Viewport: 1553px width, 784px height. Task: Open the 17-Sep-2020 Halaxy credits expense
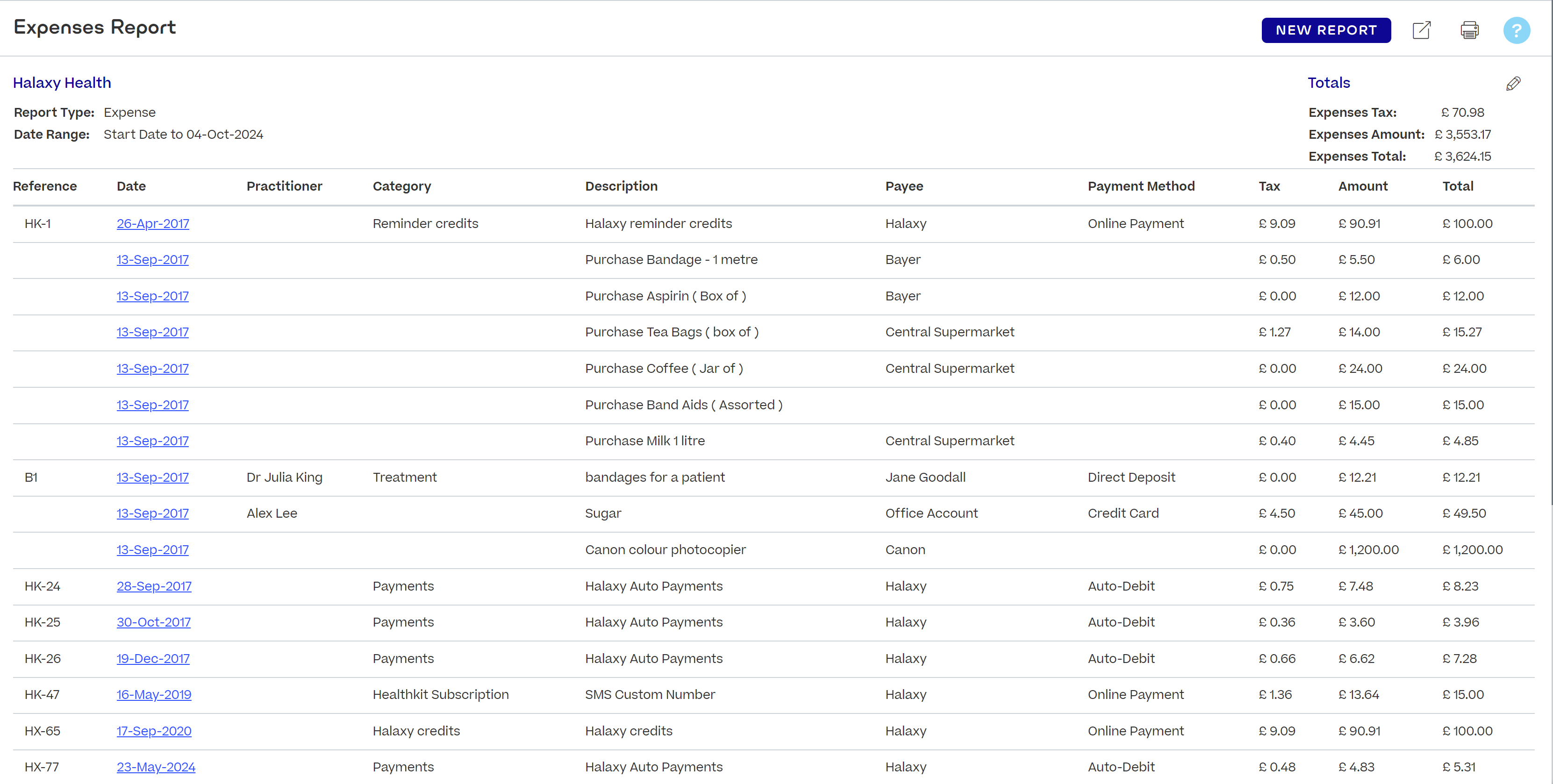pos(154,731)
